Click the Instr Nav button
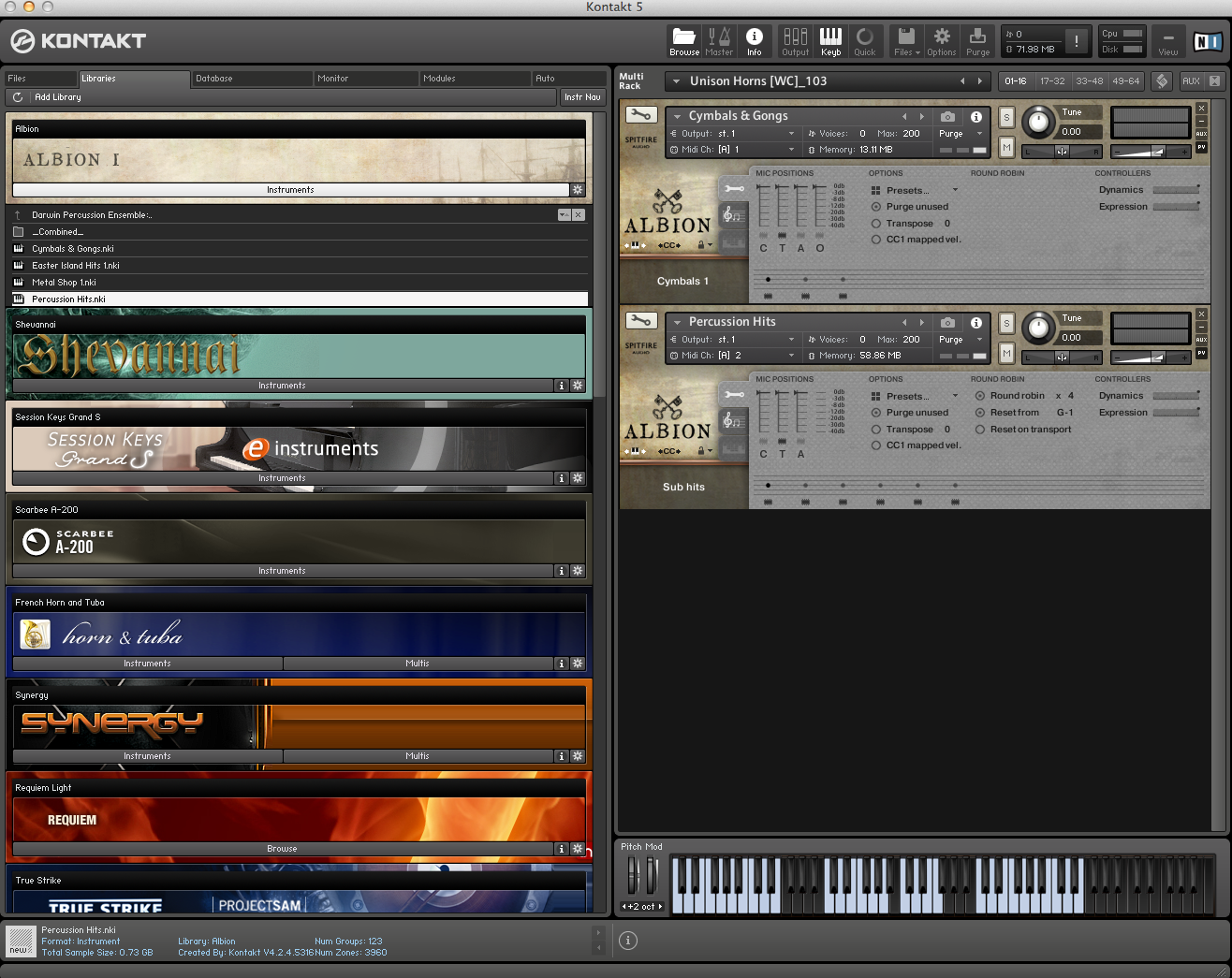 click(x=582, y=97)
